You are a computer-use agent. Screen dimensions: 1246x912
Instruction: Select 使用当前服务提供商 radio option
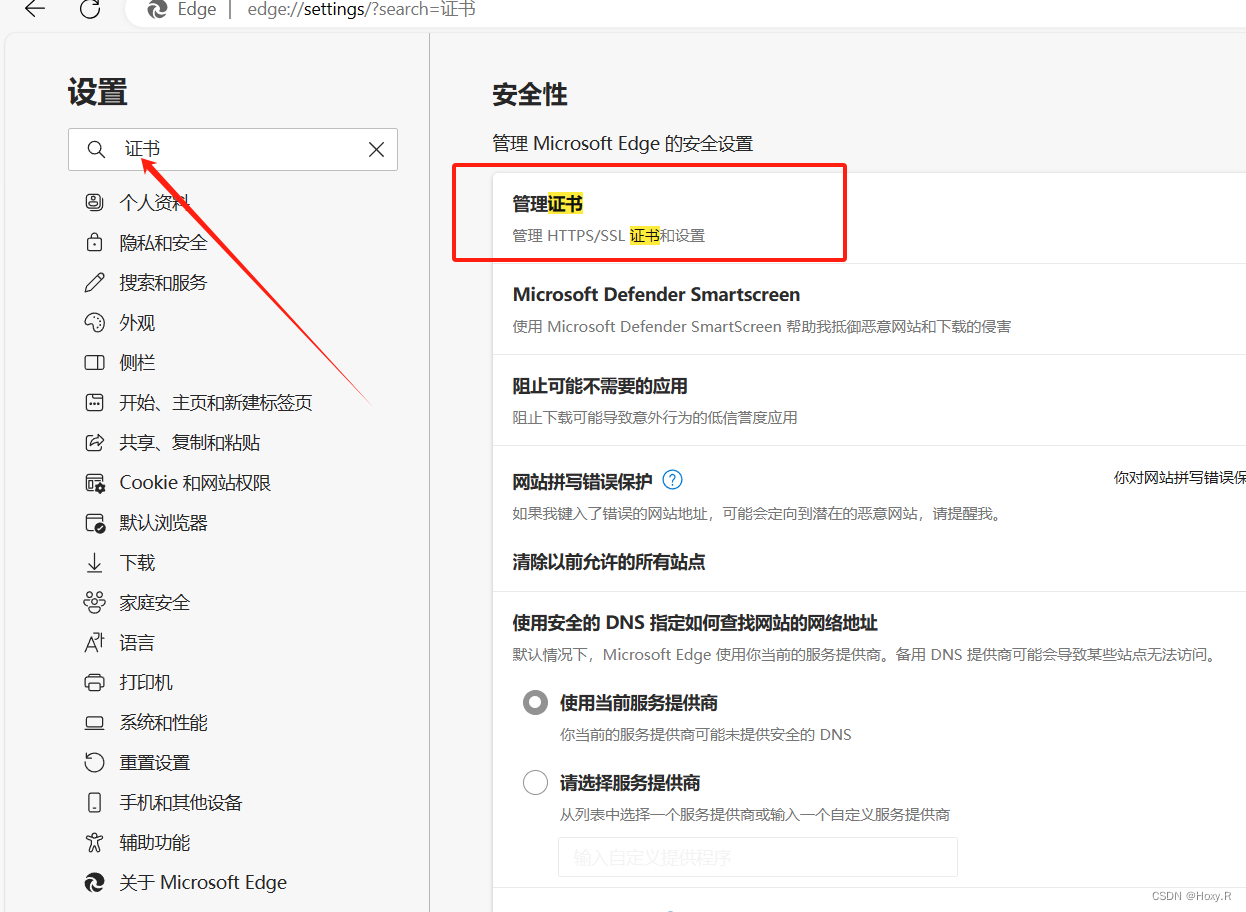pyautogui.click(x=535, y=702)
